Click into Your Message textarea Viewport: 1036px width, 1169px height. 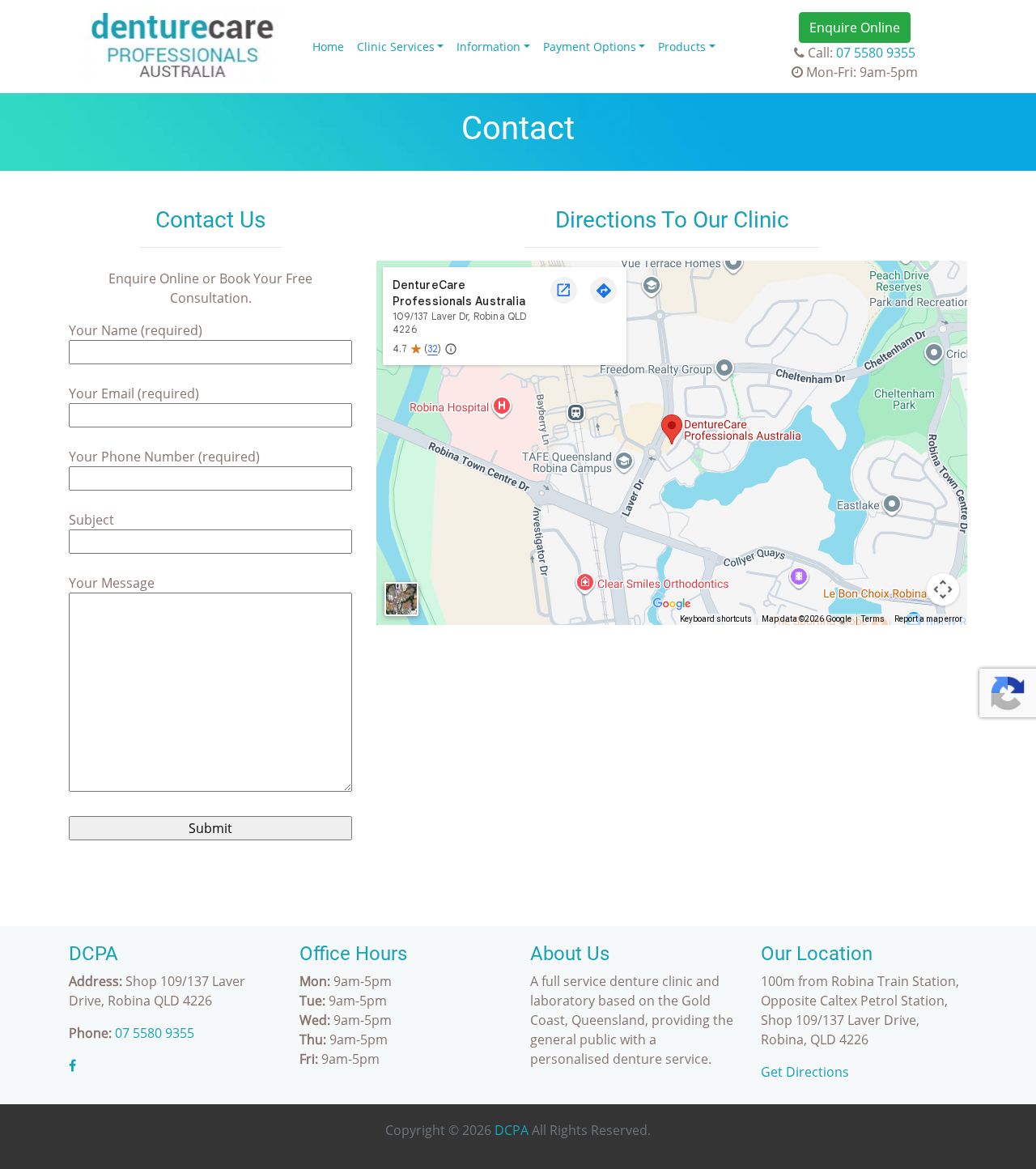(x=210, y=692)
